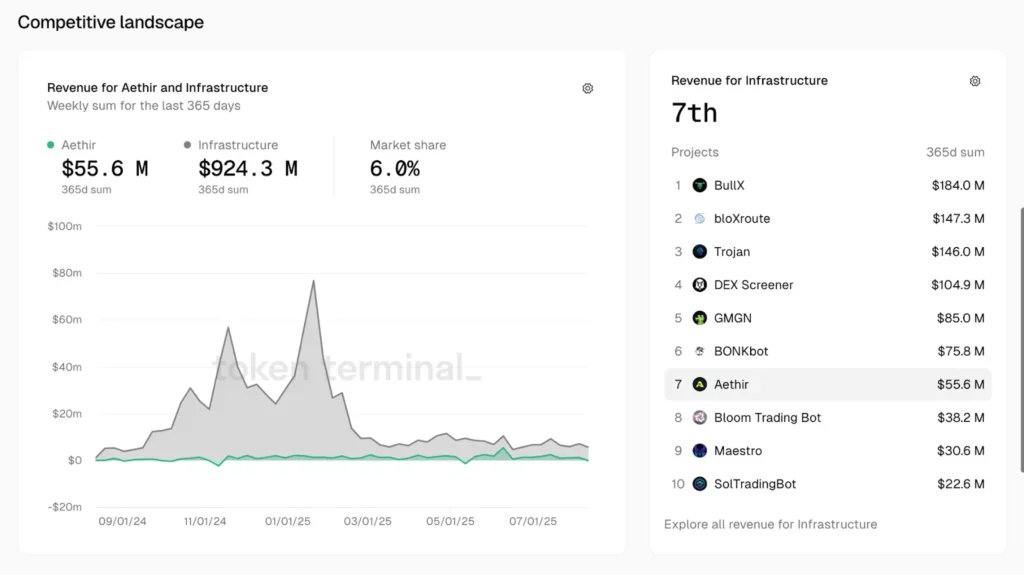The width and height of the screenshot is (1024, 575).
Task: Click the 01/01/25 x-axis date label
Action: 287,521
